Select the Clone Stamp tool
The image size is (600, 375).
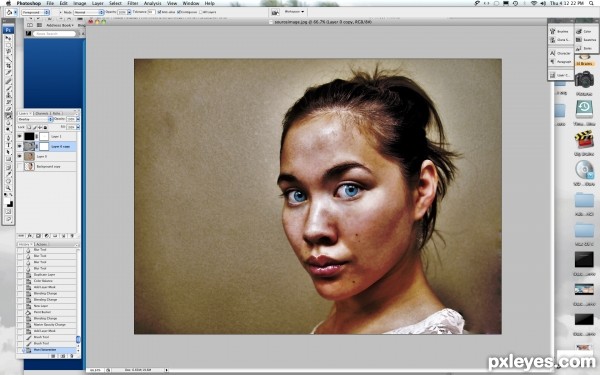click(x=8, y=95)
